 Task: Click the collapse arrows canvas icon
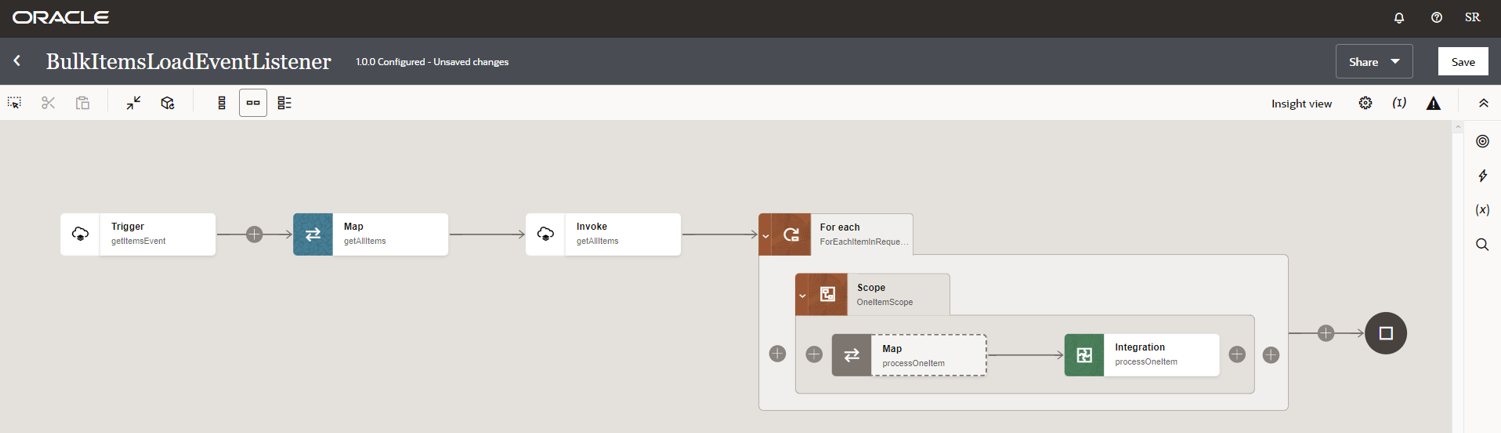click(x=133, y=103)
